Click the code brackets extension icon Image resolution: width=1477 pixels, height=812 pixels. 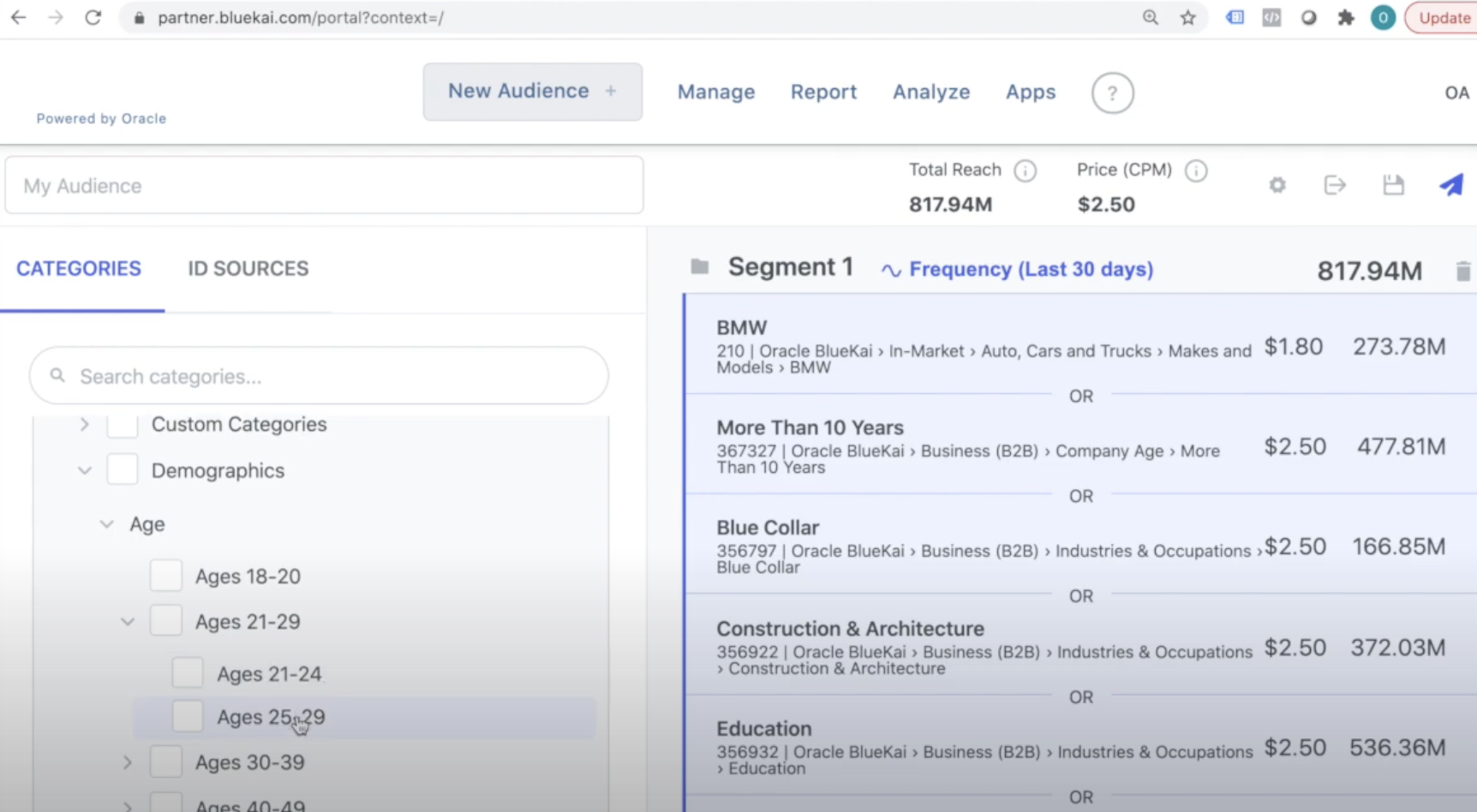click(x=1271, y=17)
